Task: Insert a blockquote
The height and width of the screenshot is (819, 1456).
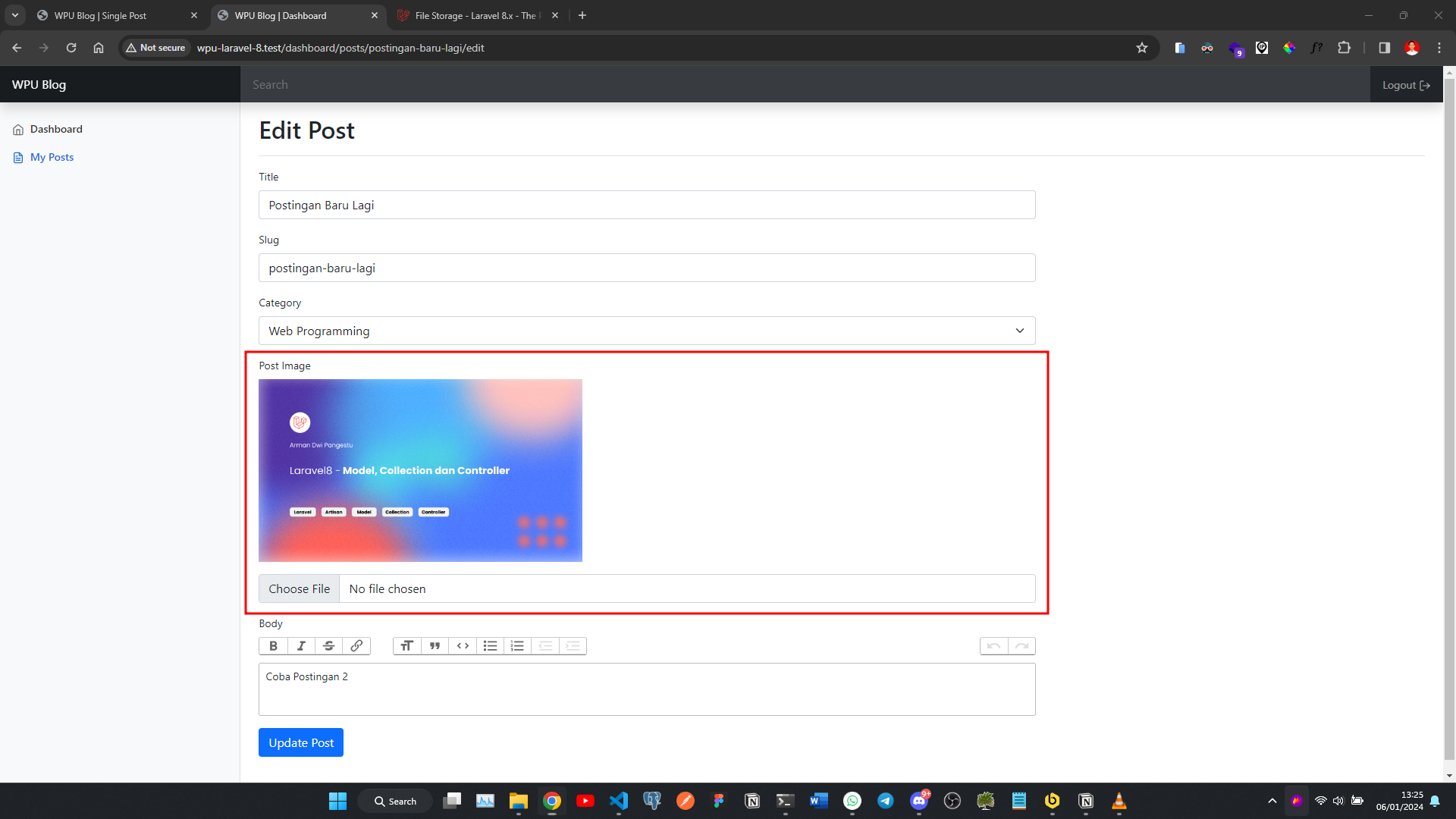Action: [435, 645]
